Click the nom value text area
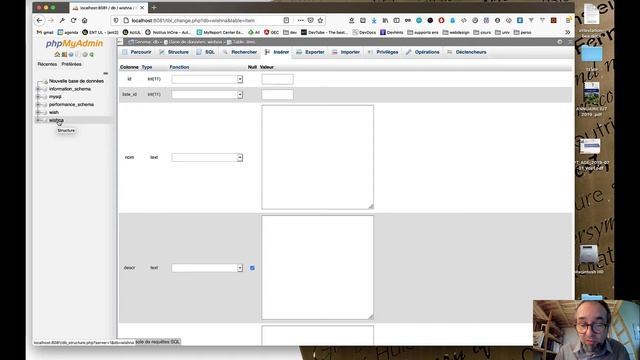This screenshot has height=360, width=640. tap(318, 157)
